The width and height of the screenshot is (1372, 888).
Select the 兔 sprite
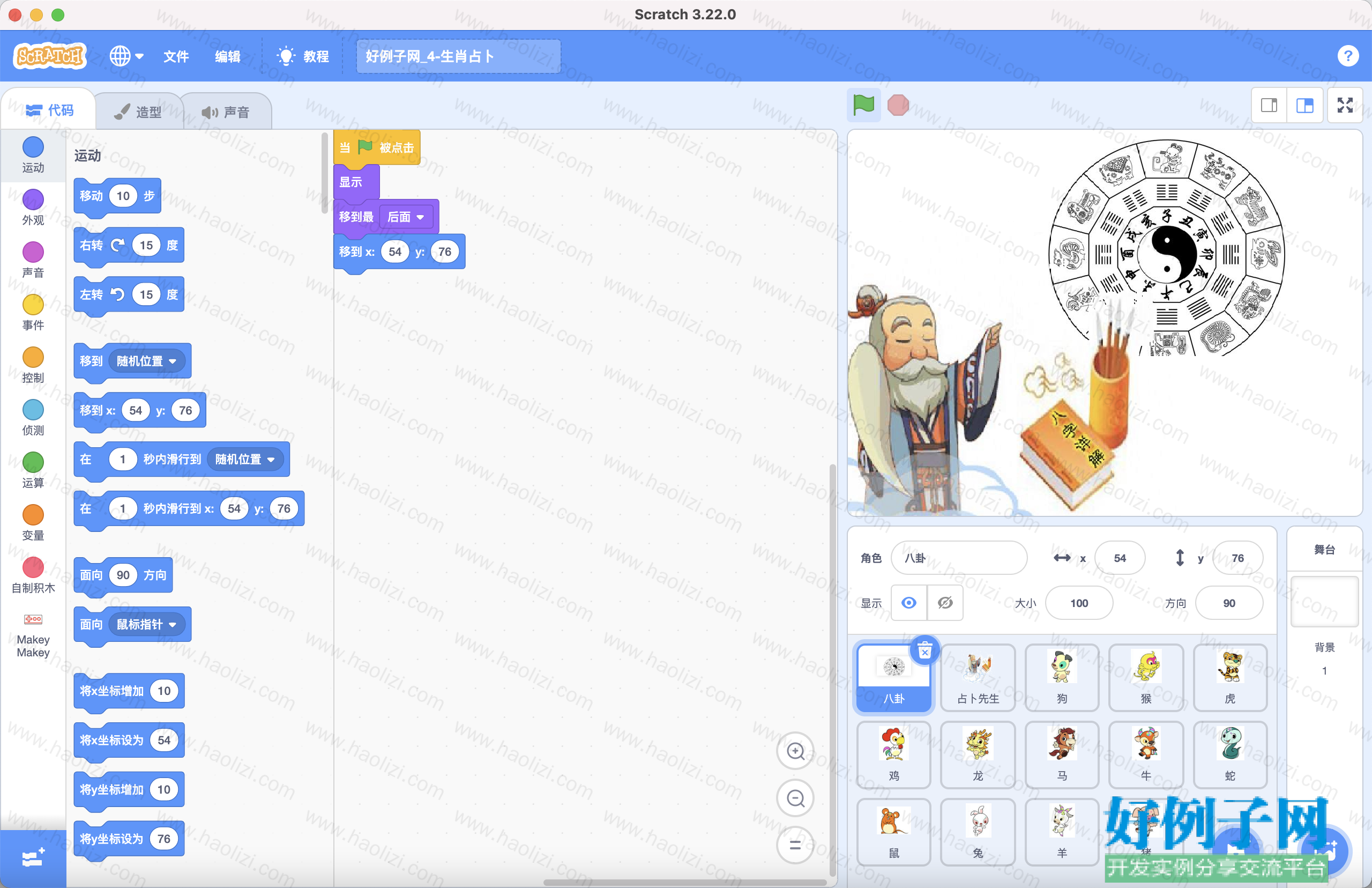(x=978, y=832)
